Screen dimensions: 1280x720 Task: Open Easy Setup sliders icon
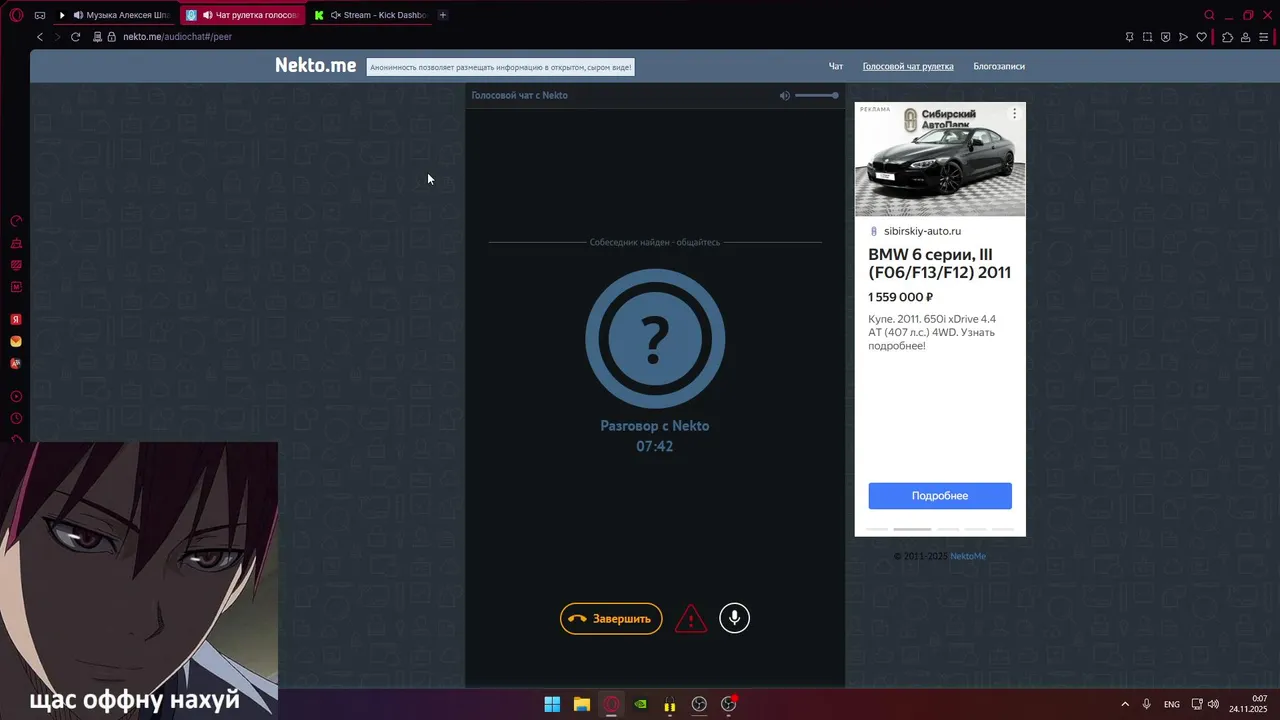(x=1263, y=37)
